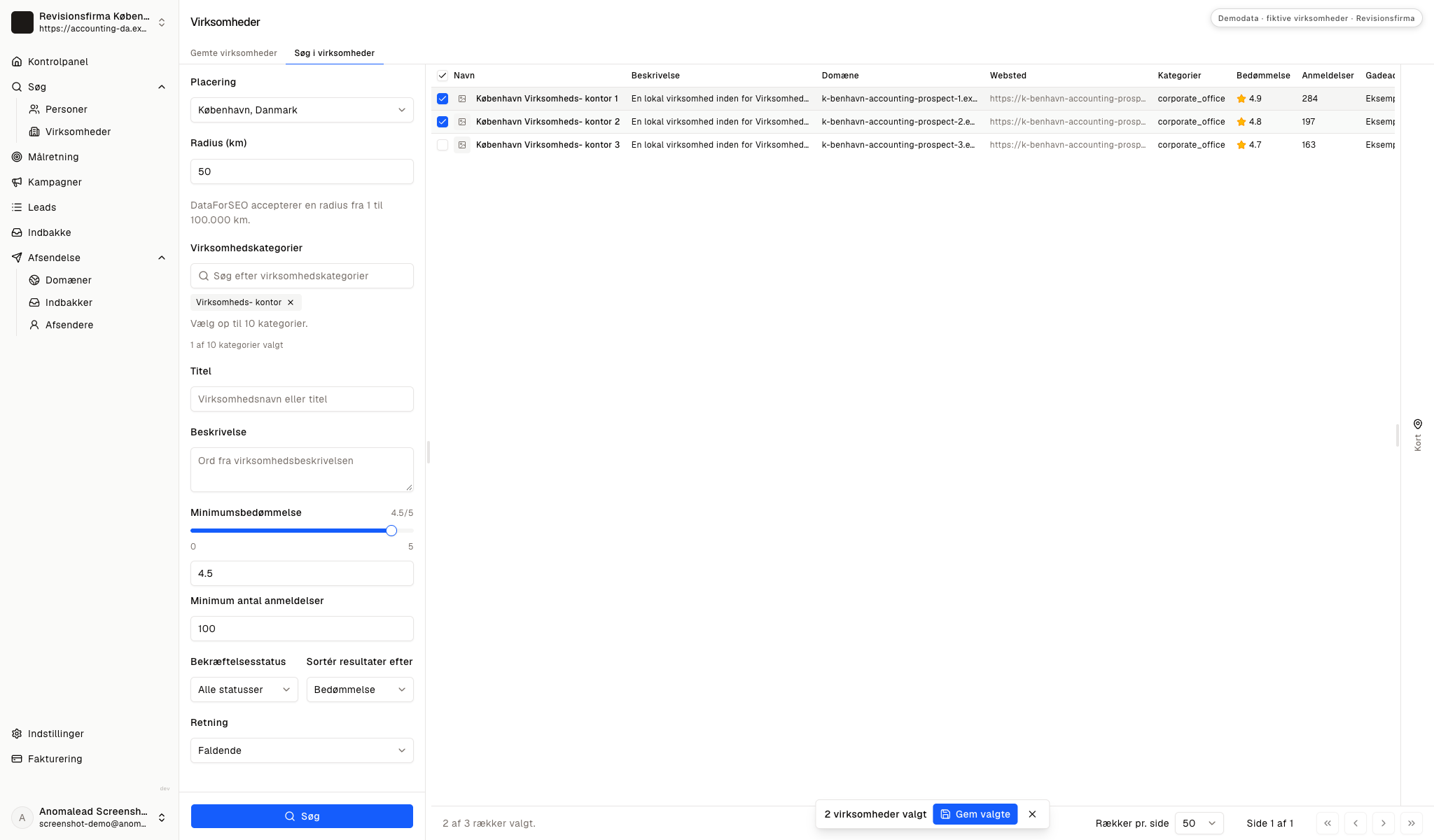The image size is (1434, 840).
Task: Toggle the select-all checkbox beside Navn
Action: [x=443, y=76]
